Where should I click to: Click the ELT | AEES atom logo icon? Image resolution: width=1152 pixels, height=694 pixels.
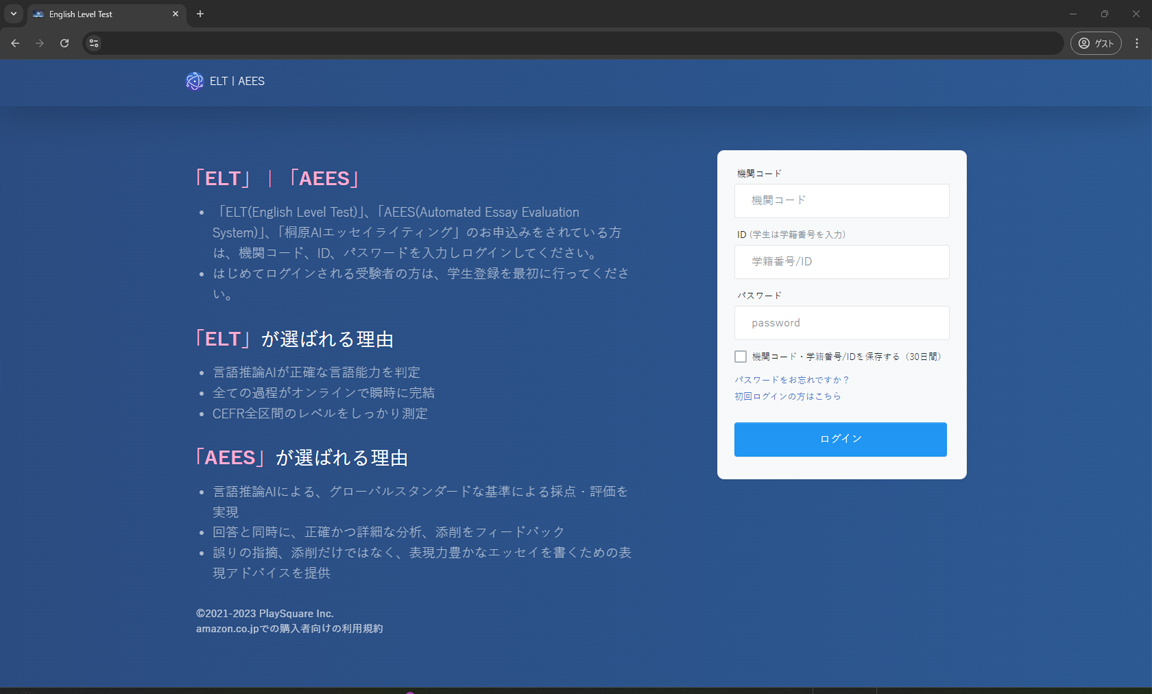(195, 81)
